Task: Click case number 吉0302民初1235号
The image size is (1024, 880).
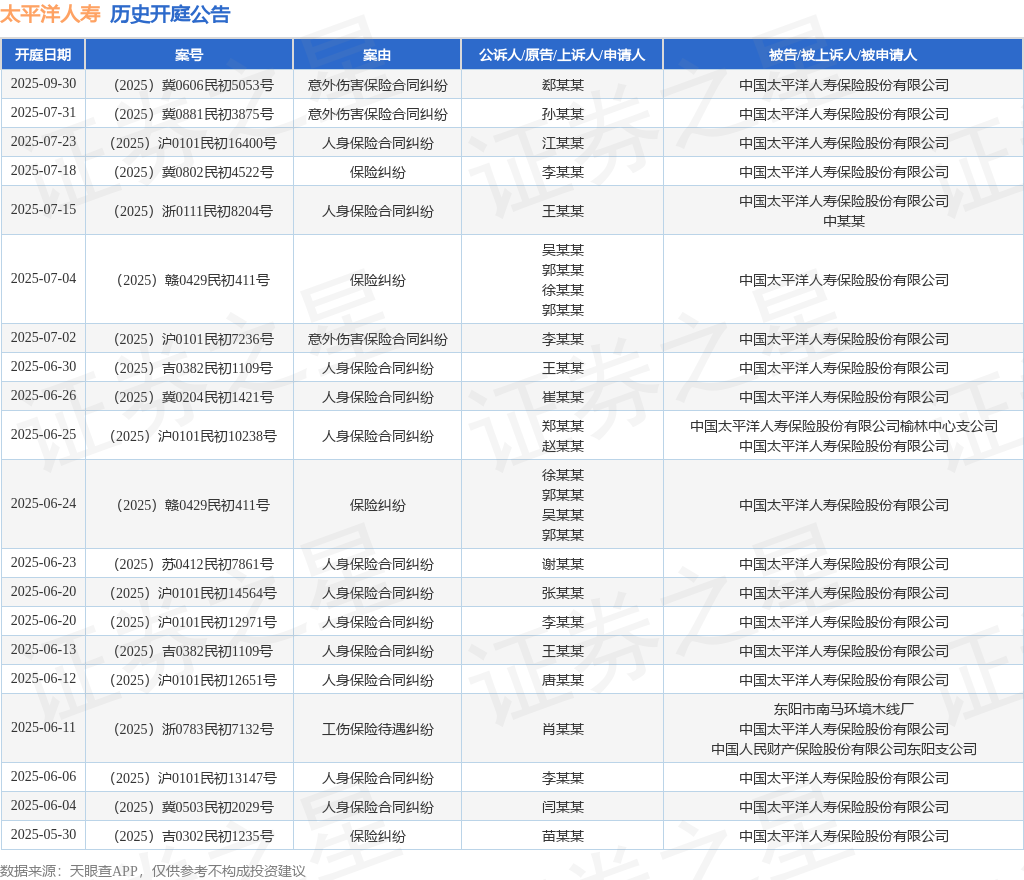Action: [x=193, y=836]
